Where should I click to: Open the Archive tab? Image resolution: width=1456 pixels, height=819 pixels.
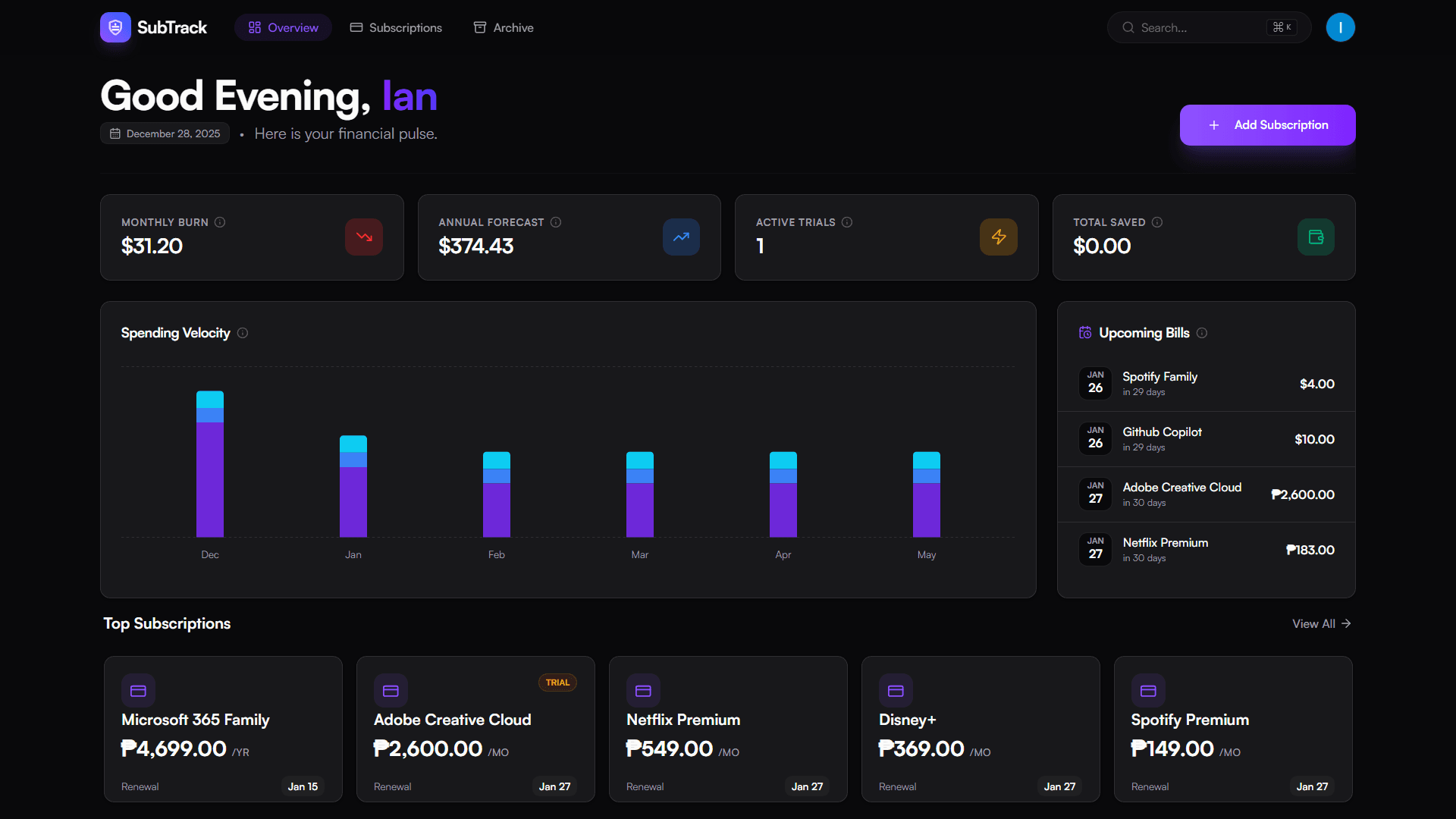tap(504, 27)
